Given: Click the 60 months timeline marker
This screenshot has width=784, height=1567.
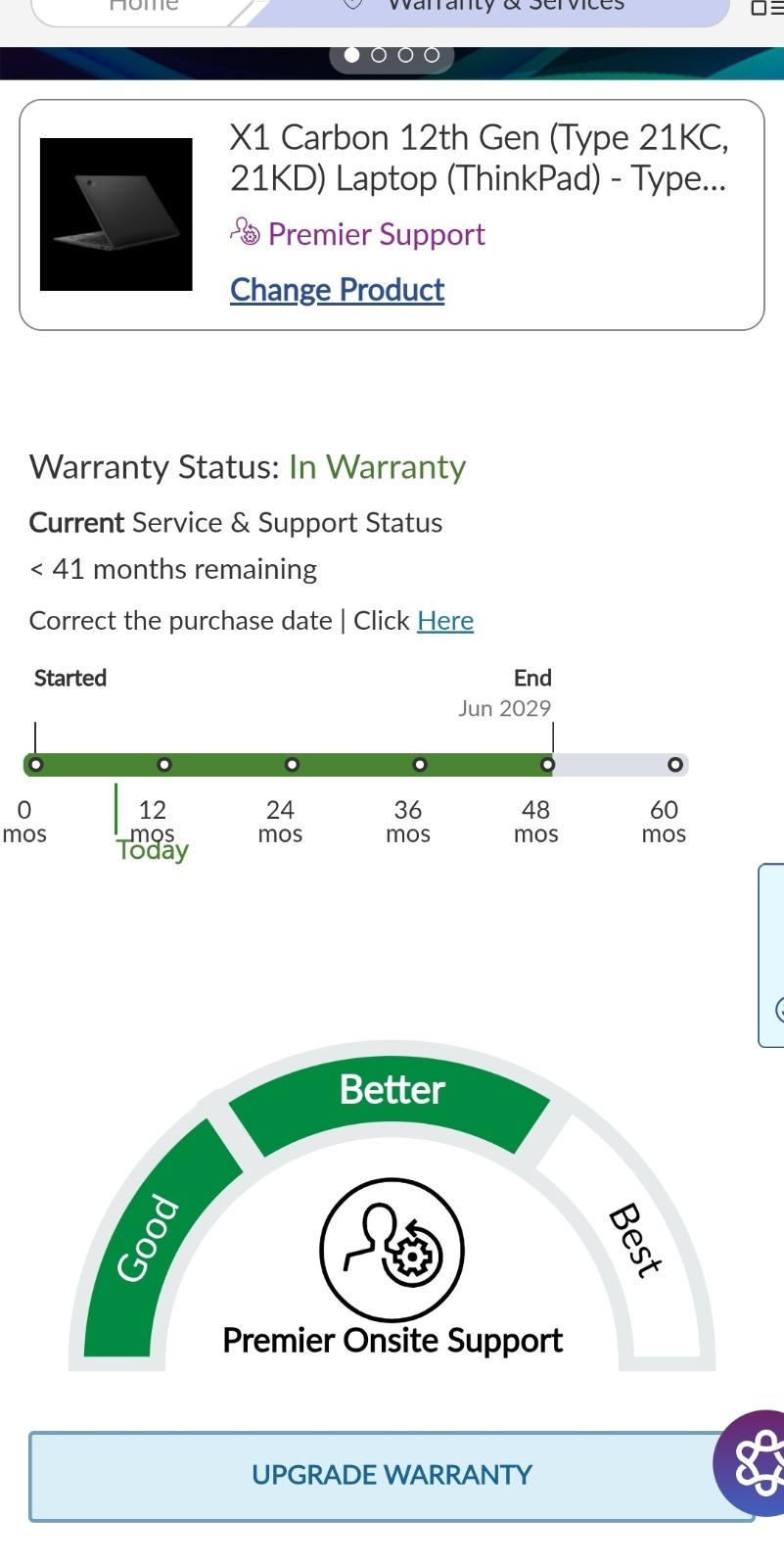Looking at the screenshot, I should pyautogui.click(x=675, y=765).
